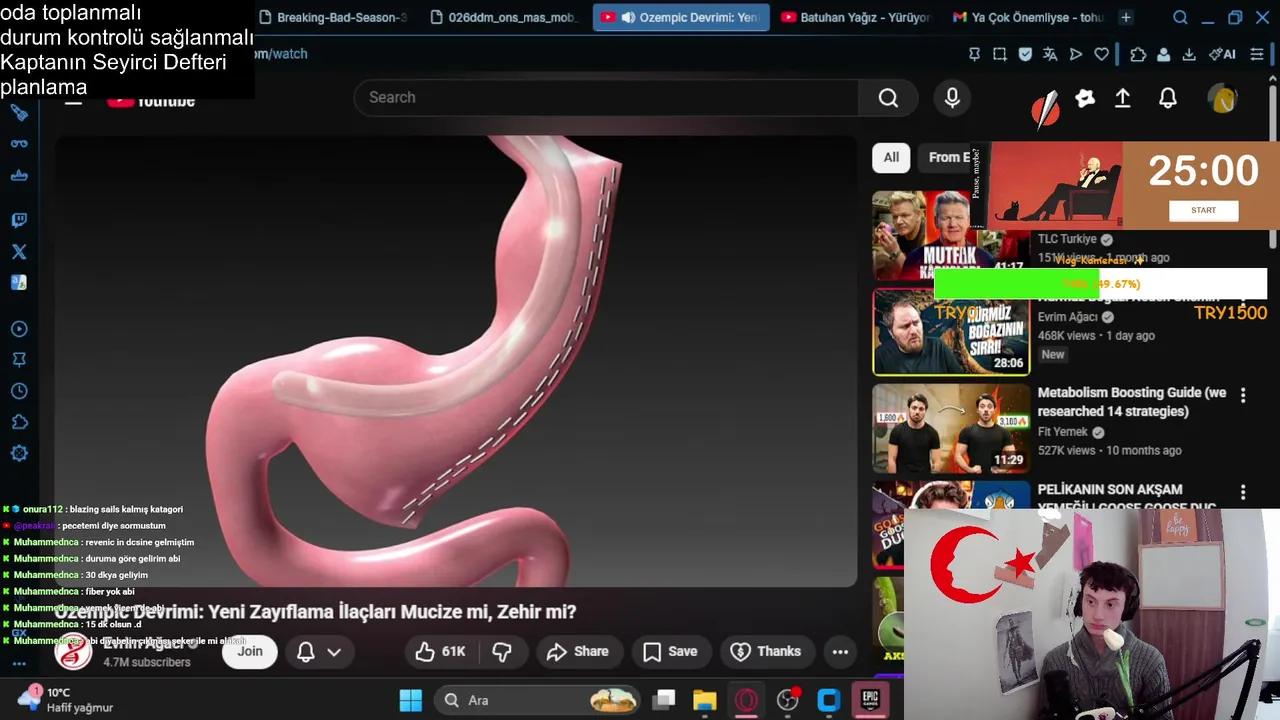Click YouTube search magnifier button
The image size is (1280, 720).
pos(888,97)
